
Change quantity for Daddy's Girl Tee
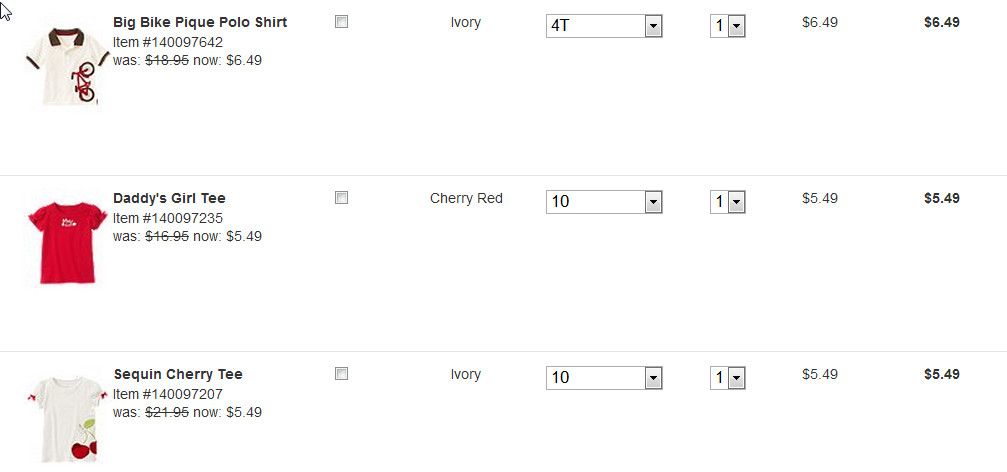pos(728,202)
